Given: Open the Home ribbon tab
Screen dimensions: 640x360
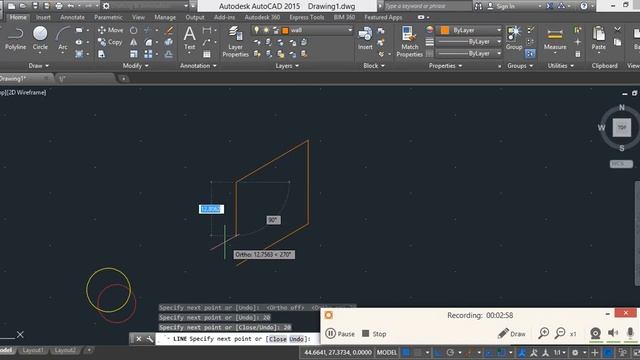Looking at the screenshot, I should [x=18, y=17].
